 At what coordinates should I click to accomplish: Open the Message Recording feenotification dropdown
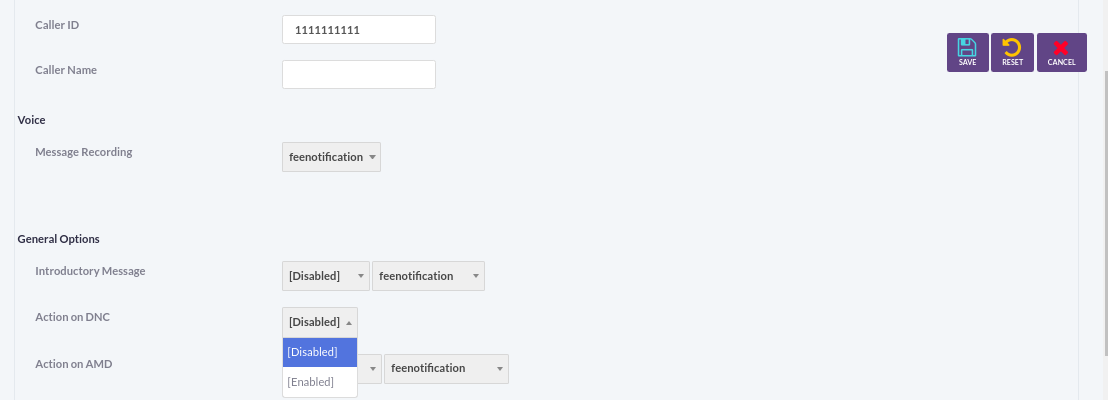coord(331,157)
